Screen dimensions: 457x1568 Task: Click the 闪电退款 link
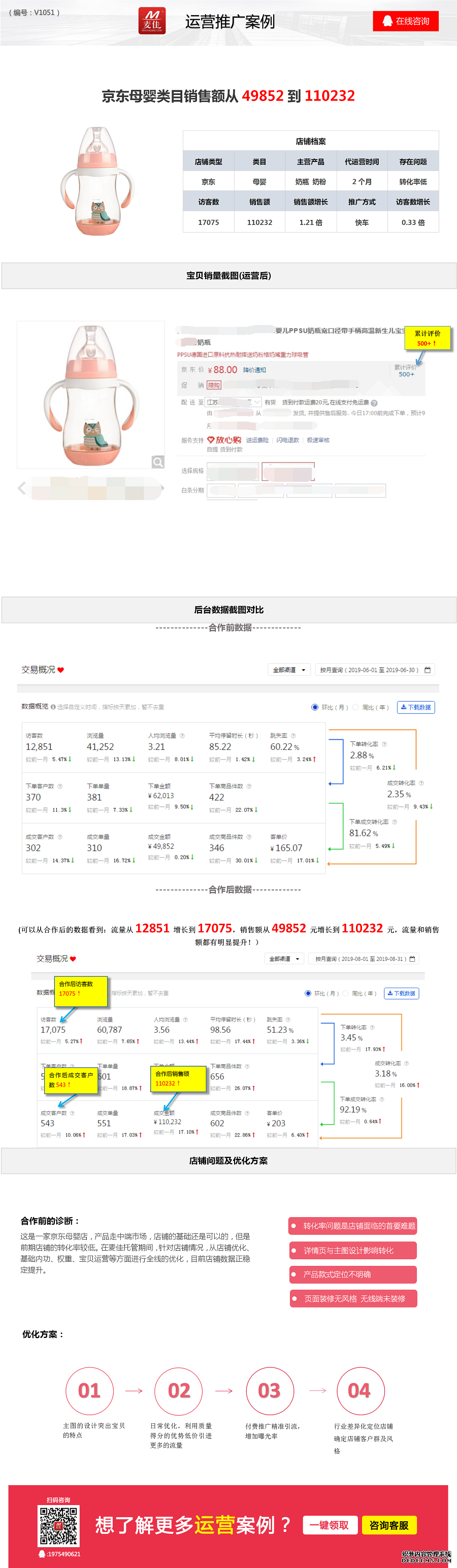tap(288, 440)
